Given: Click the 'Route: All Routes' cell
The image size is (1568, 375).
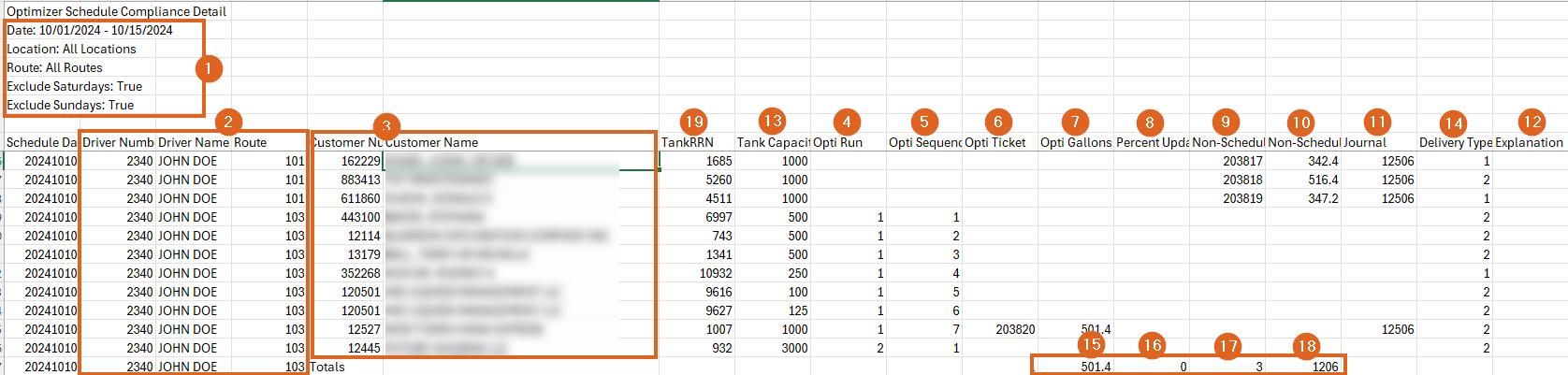Looking at the screenshot, I should tap(54, 67).
